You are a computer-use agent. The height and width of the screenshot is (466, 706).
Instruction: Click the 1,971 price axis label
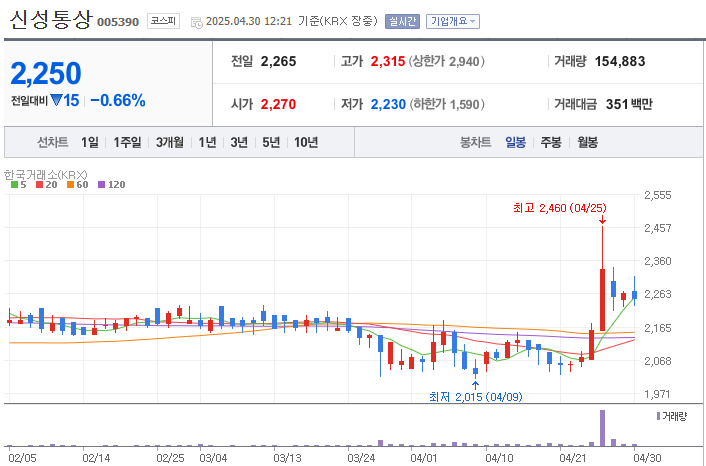coord(657,394)
